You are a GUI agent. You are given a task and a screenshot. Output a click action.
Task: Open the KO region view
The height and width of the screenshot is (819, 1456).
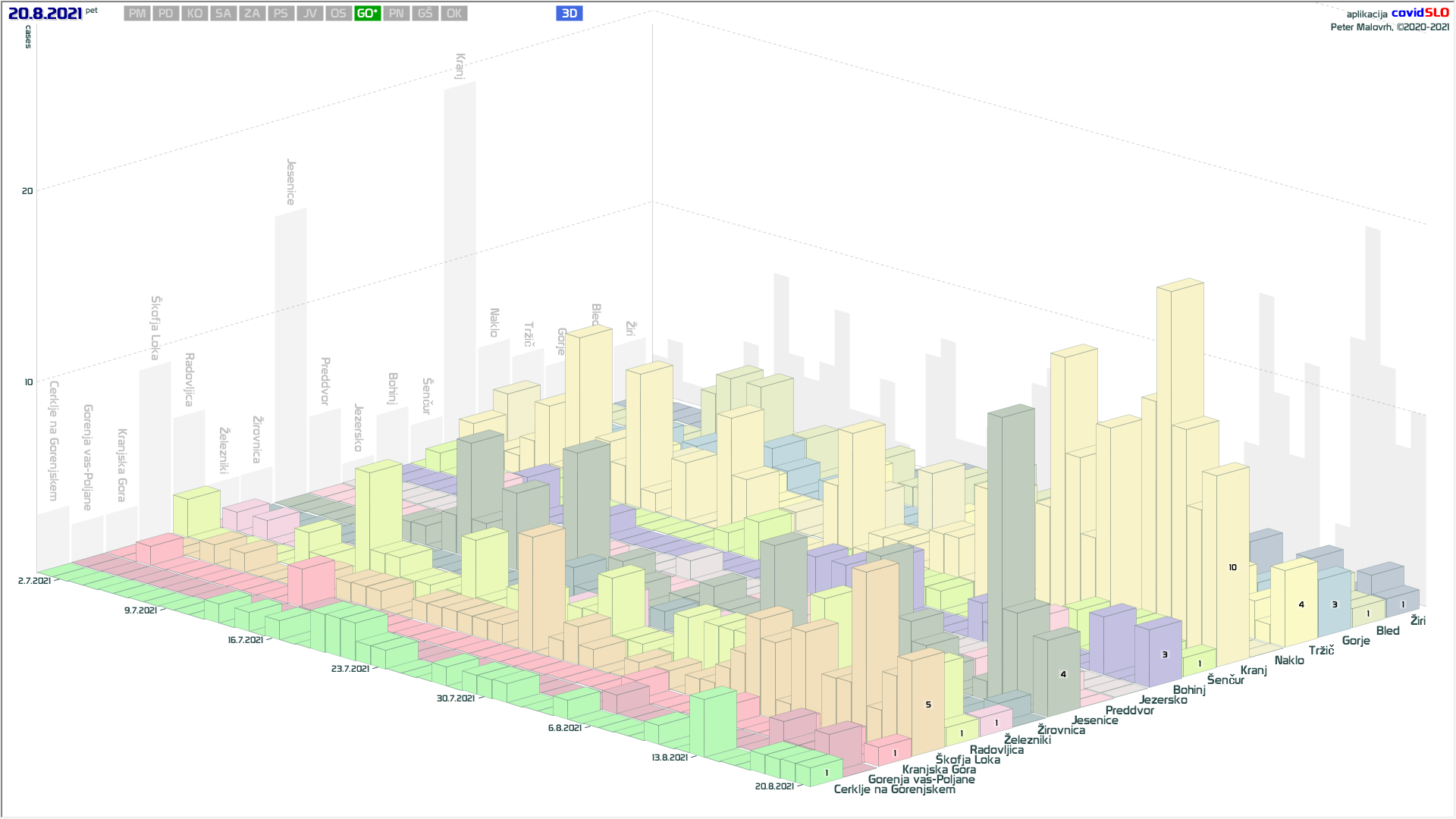(x=195, y=14)
